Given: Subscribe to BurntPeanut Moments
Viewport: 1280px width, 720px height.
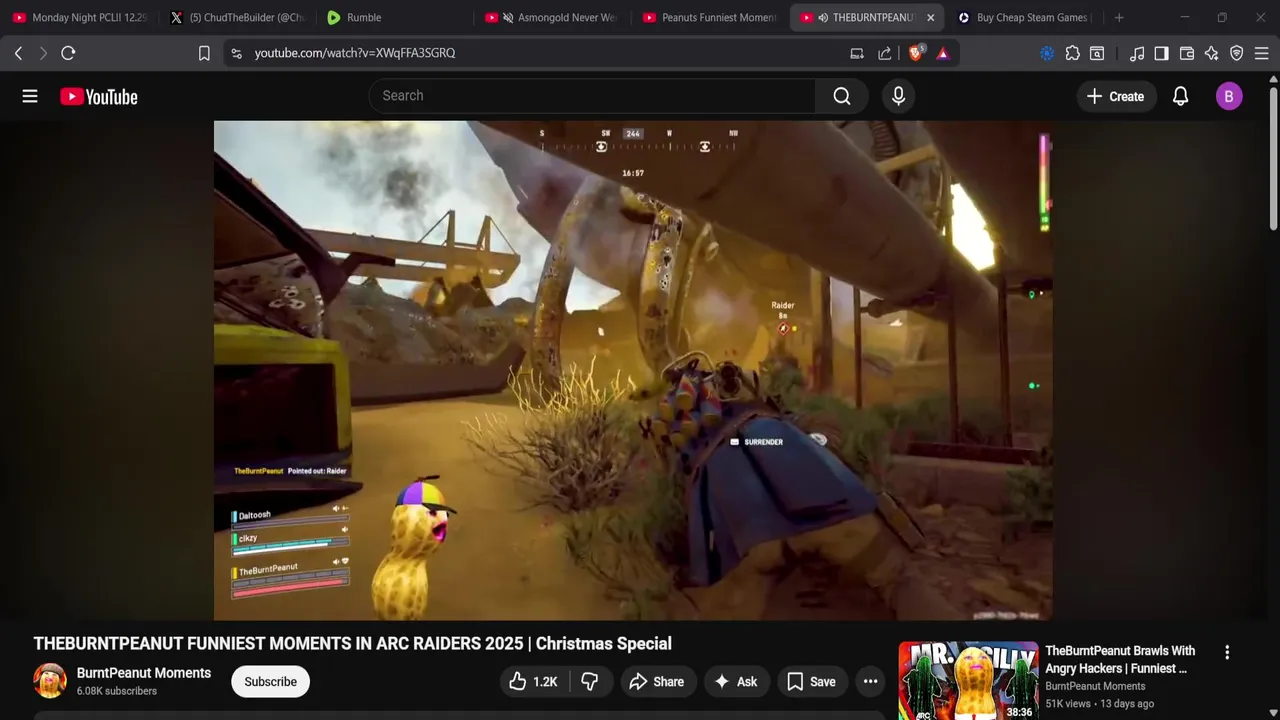Looking at the screenshot, I should pos(270,682).
